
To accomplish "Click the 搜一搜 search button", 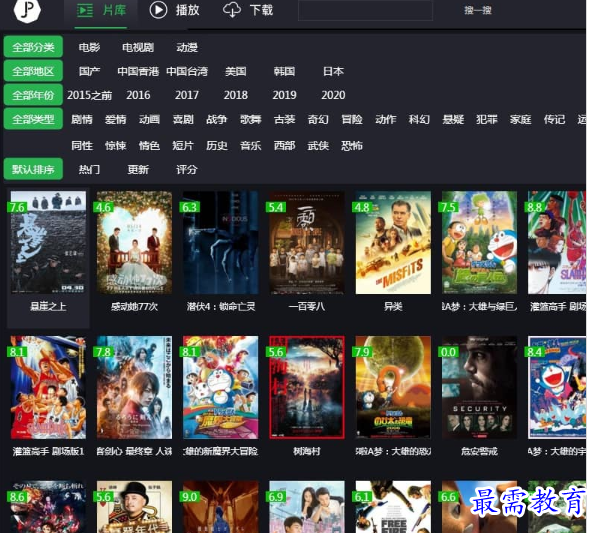I will (x=478, y=10).
